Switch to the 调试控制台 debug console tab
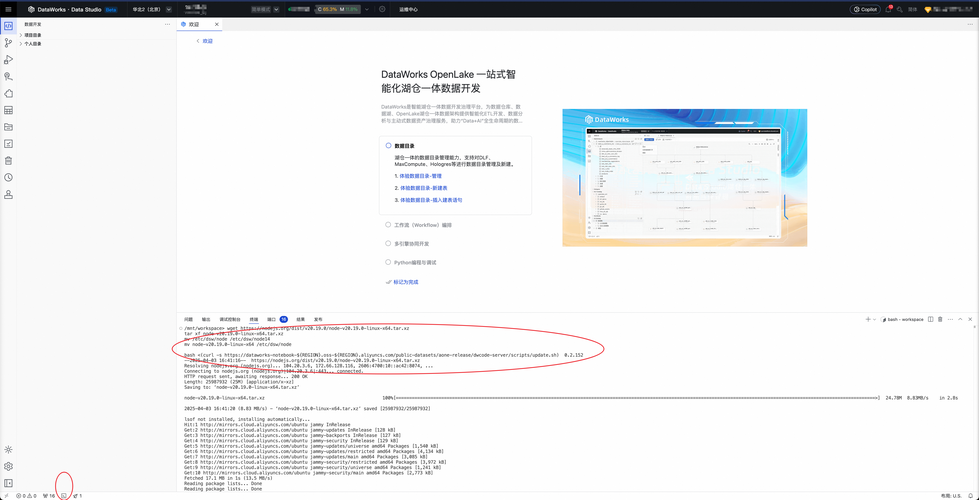This screenshot has width=979, height=500. tap(230, 319)
